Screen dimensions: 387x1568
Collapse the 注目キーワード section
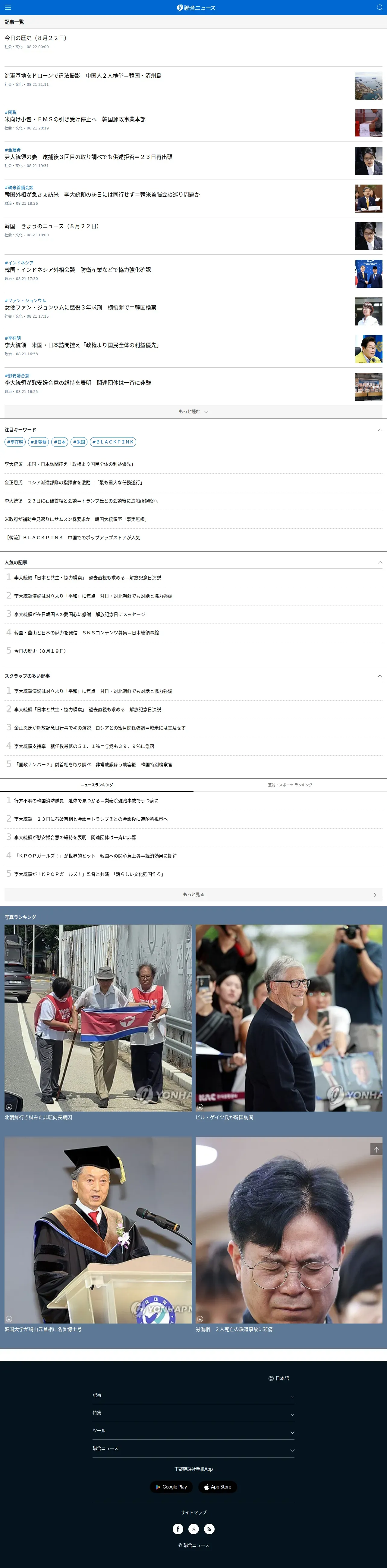click(x=380, y=429)
